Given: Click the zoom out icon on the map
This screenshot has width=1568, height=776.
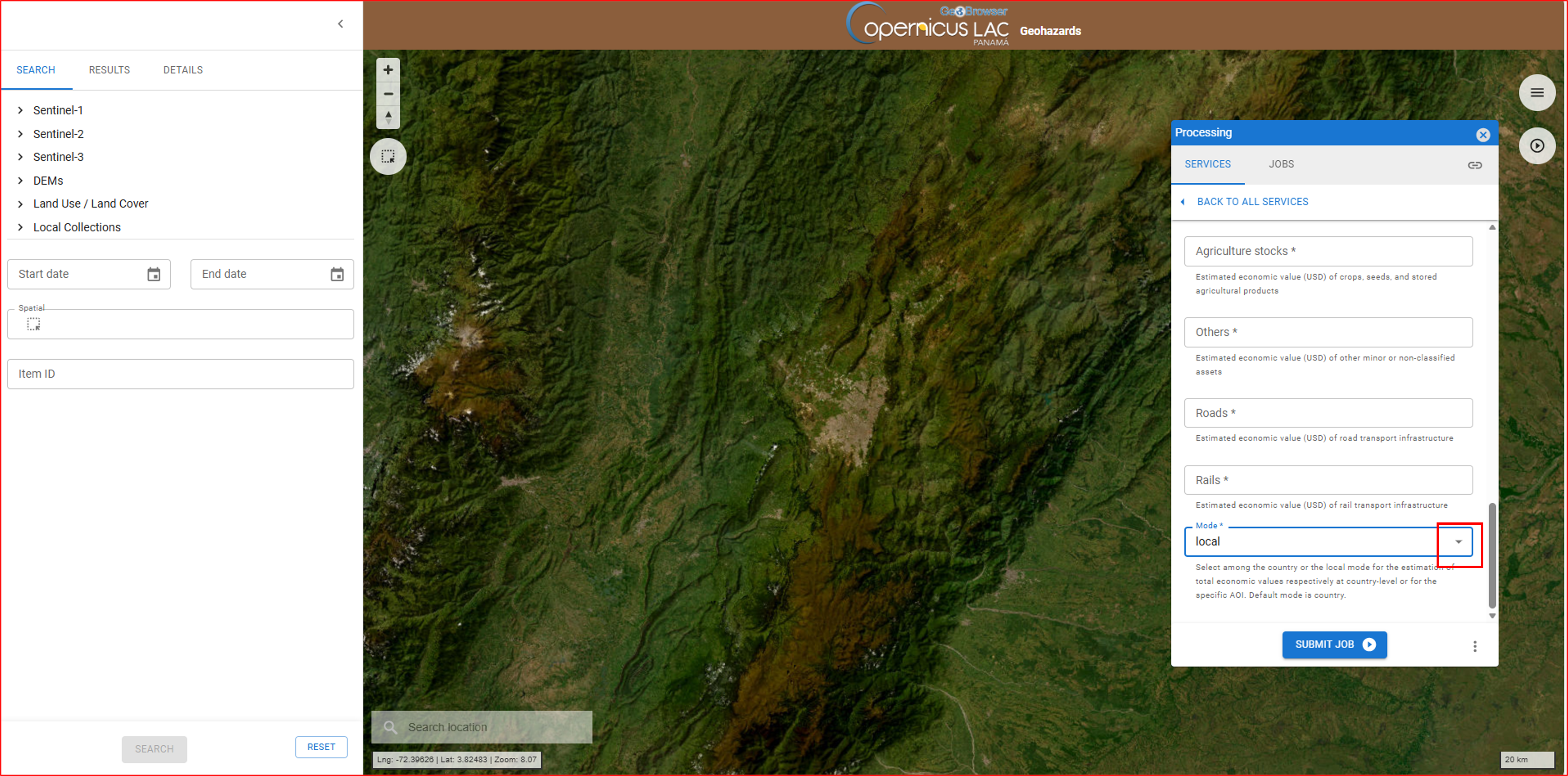Looking at the screenshot, I should coord(388,94).
